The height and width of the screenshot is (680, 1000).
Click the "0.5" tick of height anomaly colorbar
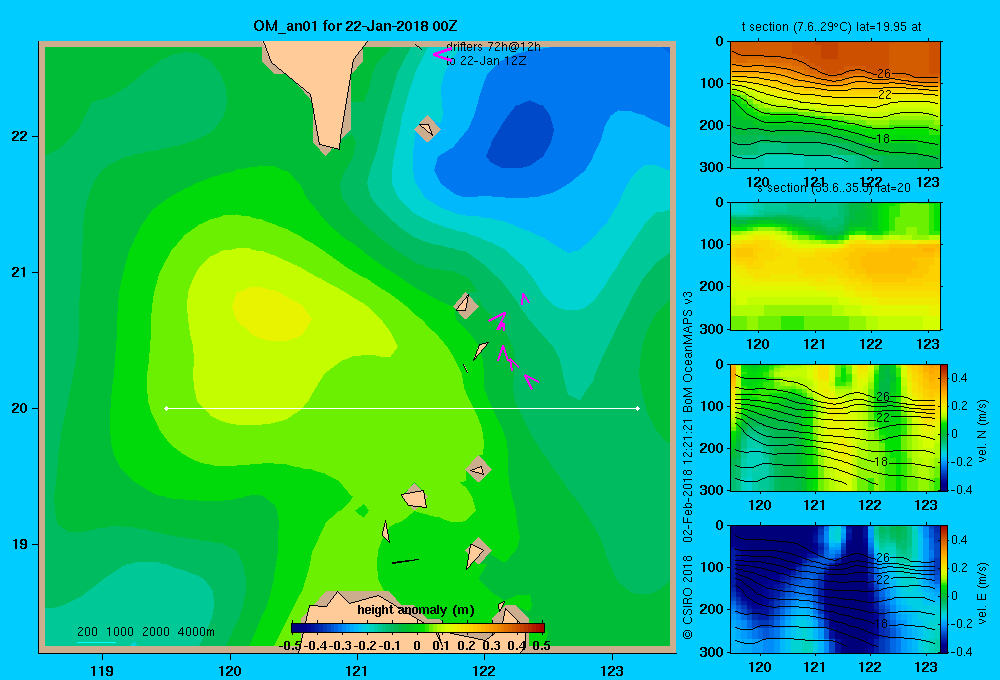(x=541, y=646)
